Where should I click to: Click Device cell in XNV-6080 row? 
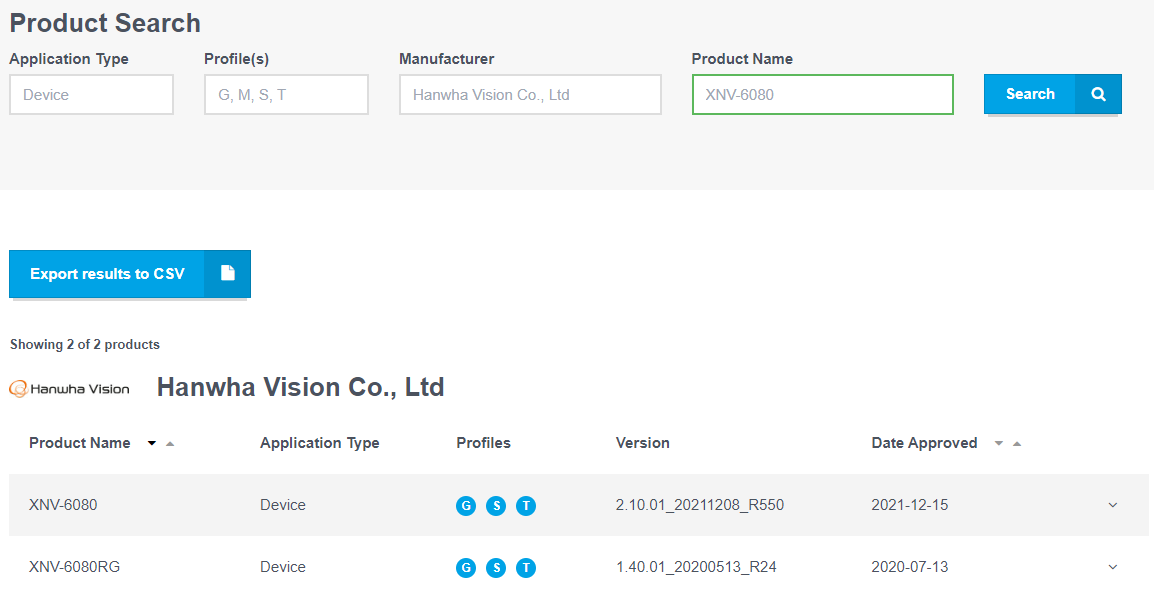pyautogui.click(x=283, y=505)
